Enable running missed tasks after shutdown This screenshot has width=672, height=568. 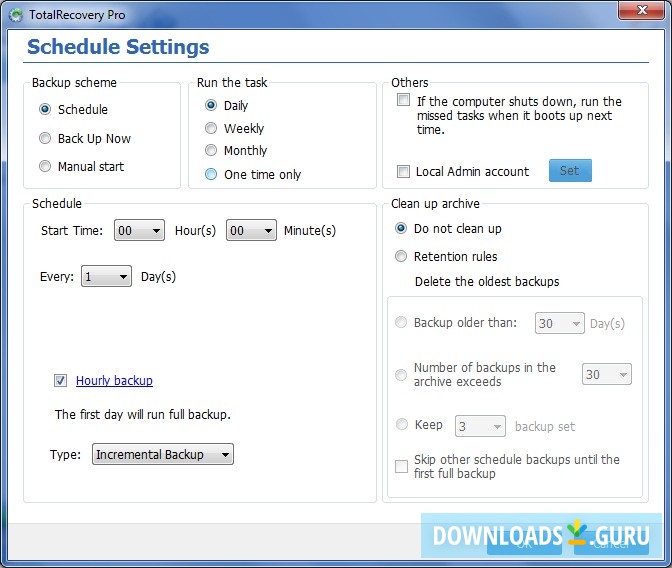403,100
